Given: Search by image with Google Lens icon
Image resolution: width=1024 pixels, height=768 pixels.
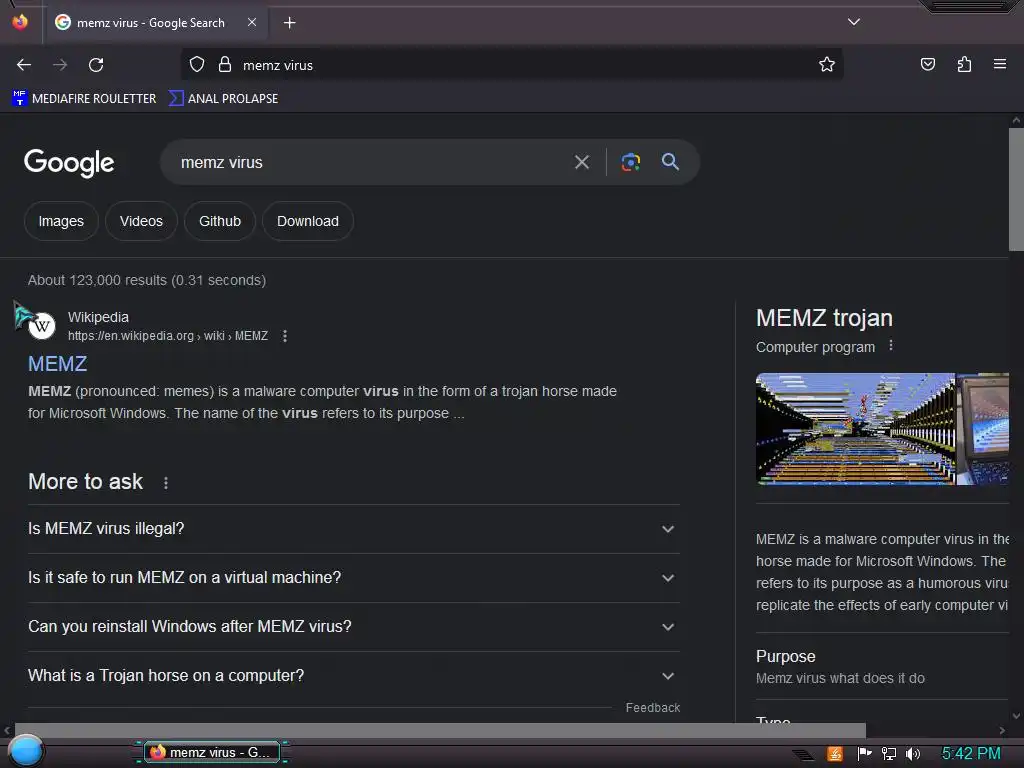Looking at the screenshot, I should [630, 162].
